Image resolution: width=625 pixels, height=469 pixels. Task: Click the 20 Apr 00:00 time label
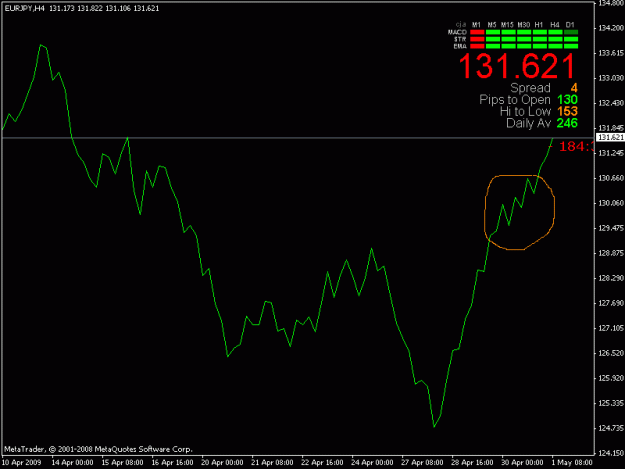coord(222,463)
